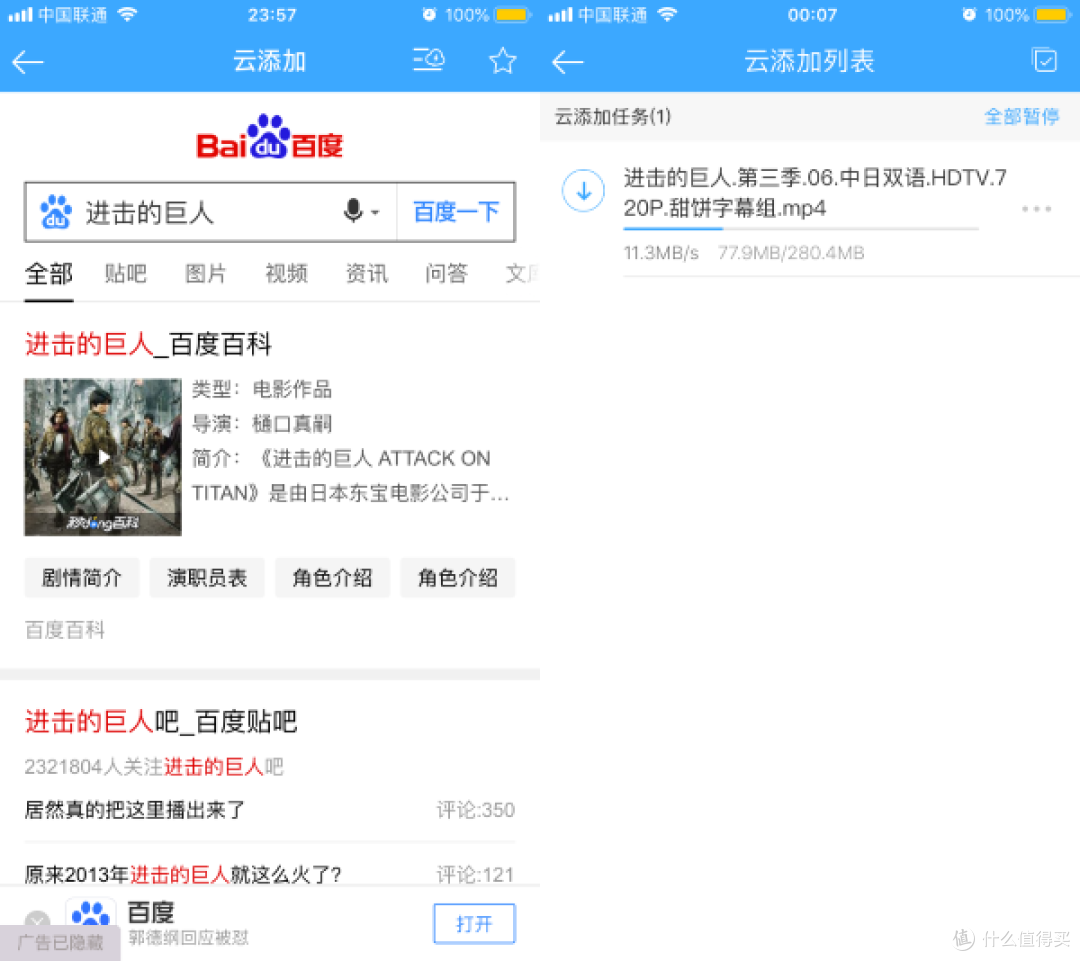
Task: Open the post 居然真的把这里播出来了
Action: tap(134, 810)
